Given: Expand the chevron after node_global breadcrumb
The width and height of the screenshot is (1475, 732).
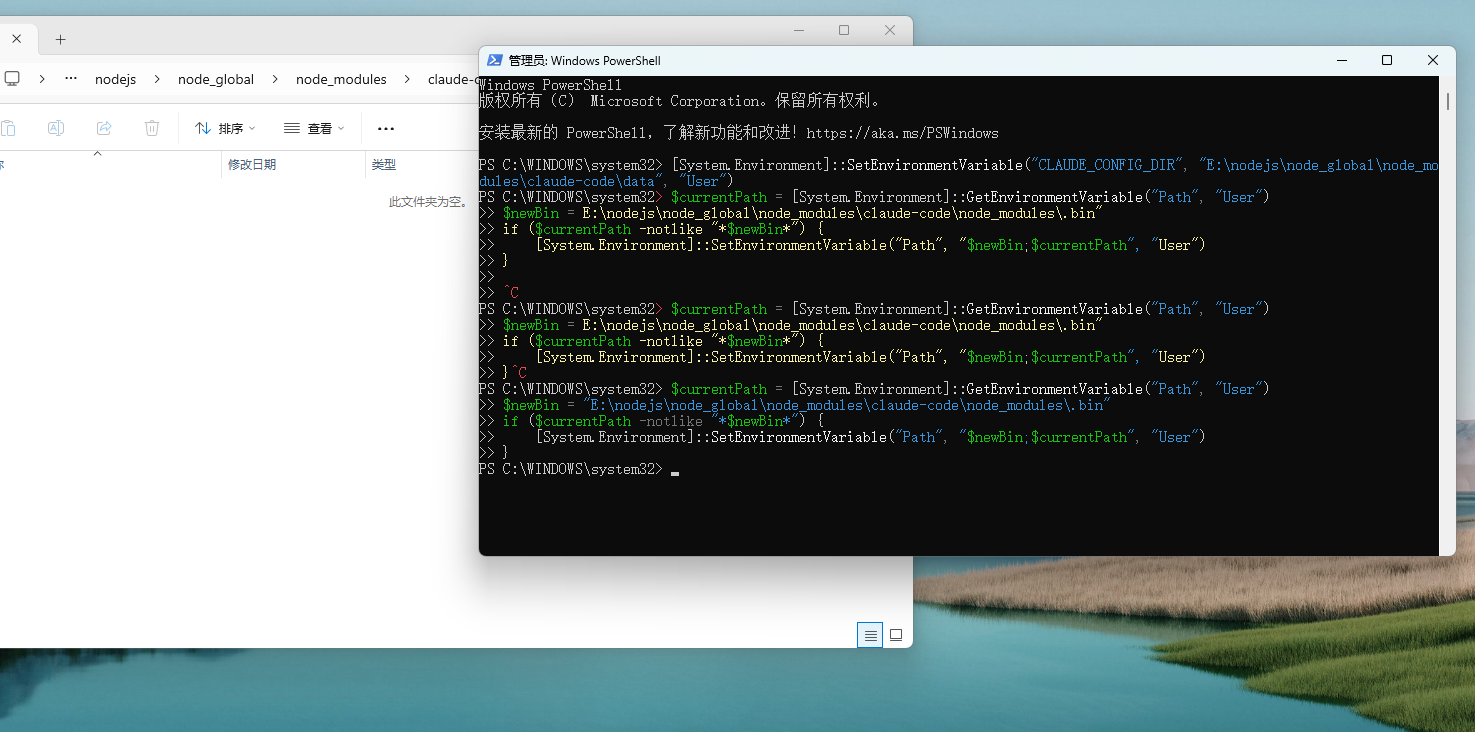Looking at the screenshot, I should [x=275, y=78].
